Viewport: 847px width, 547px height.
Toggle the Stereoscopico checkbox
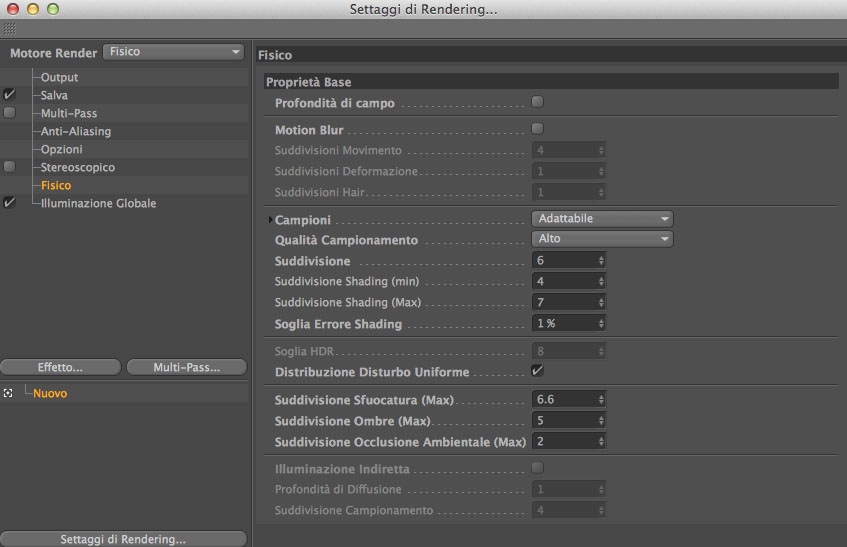tap(9, 167)
